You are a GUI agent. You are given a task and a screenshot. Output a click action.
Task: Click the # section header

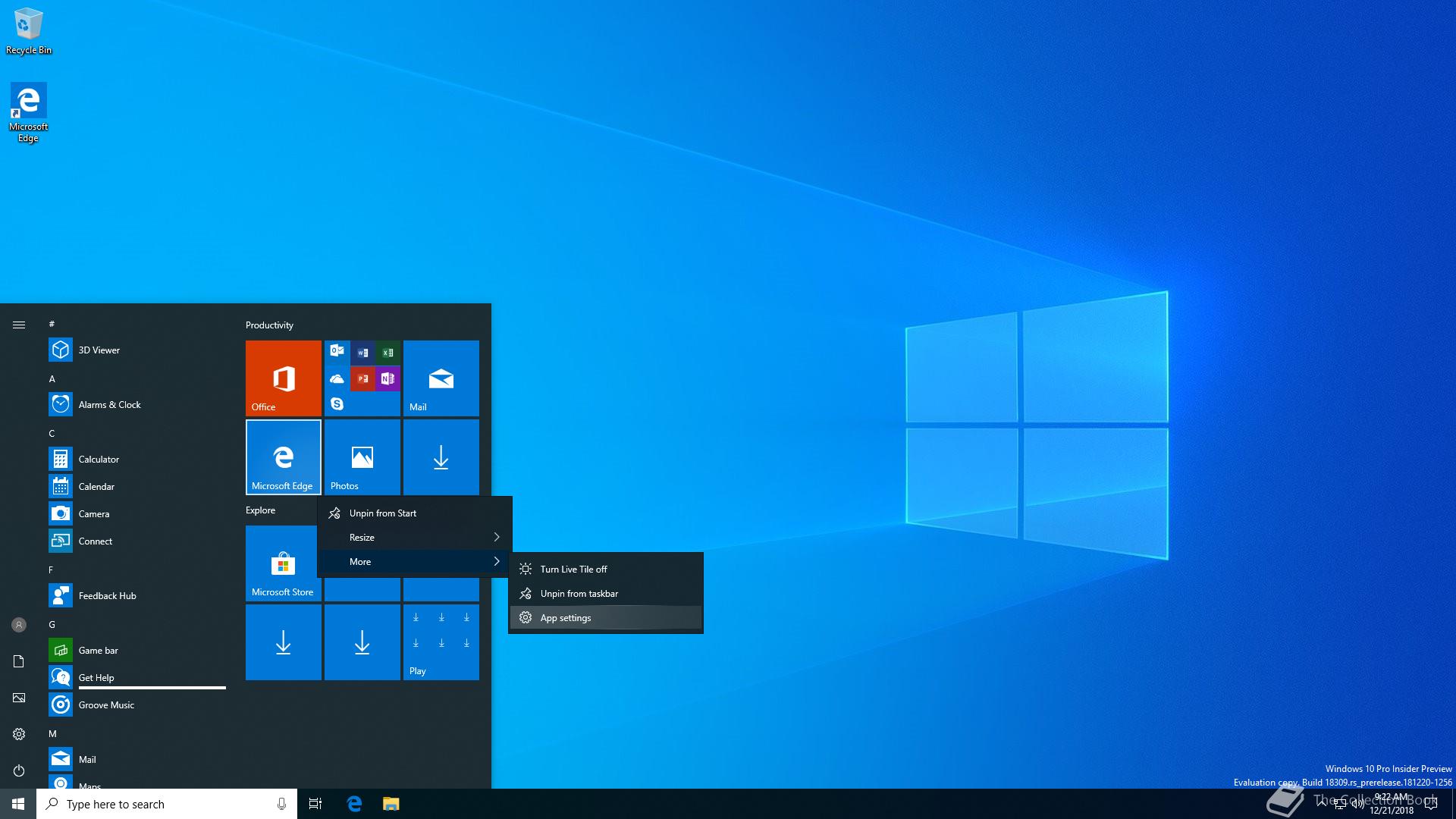pyautogui.click(x=52, y=324)
